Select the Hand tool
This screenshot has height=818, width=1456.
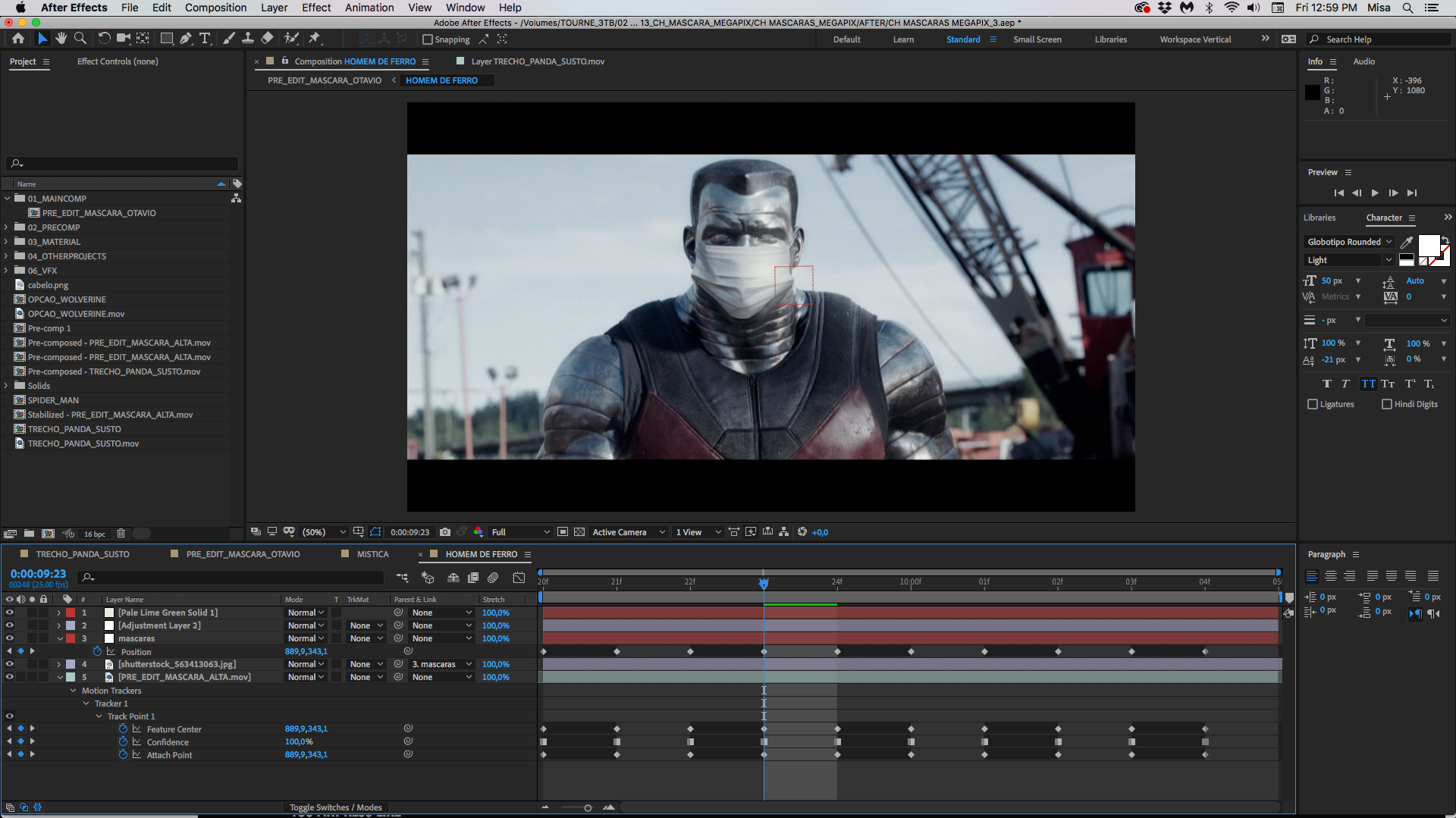[61, 39]
